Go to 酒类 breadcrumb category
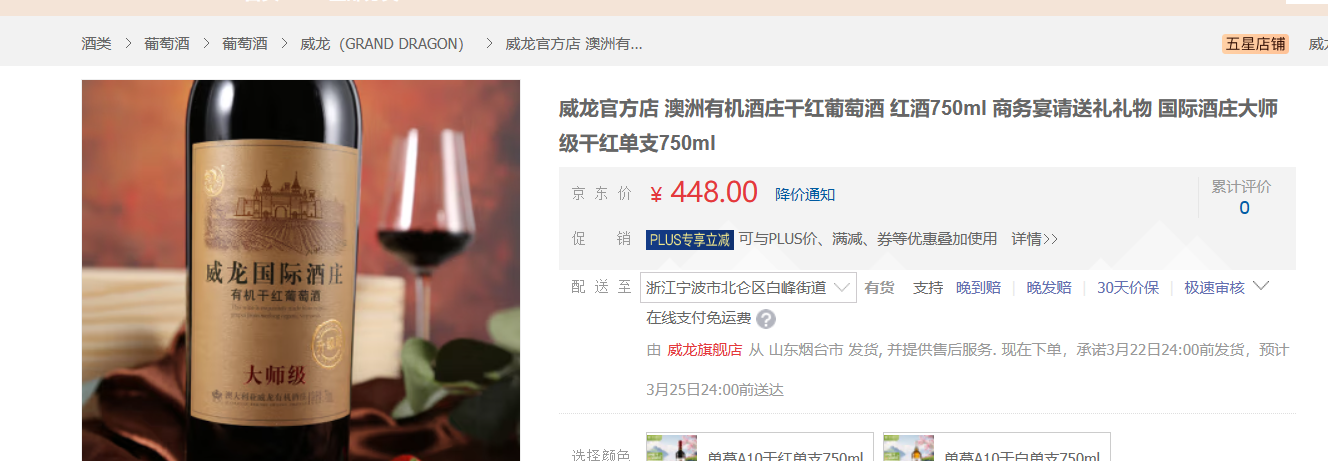The image size is (1328, 461). click(x=96, y=44)
